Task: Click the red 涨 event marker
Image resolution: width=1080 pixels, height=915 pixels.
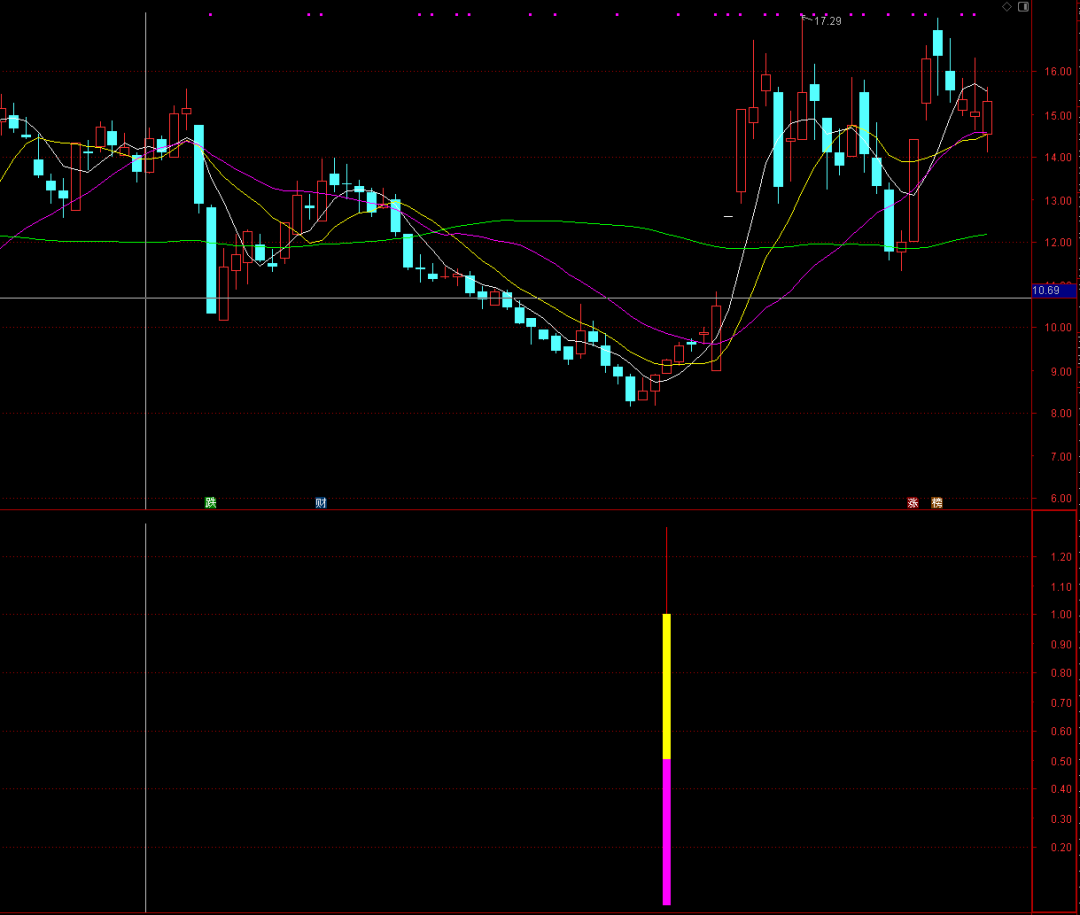Action: 912,502
